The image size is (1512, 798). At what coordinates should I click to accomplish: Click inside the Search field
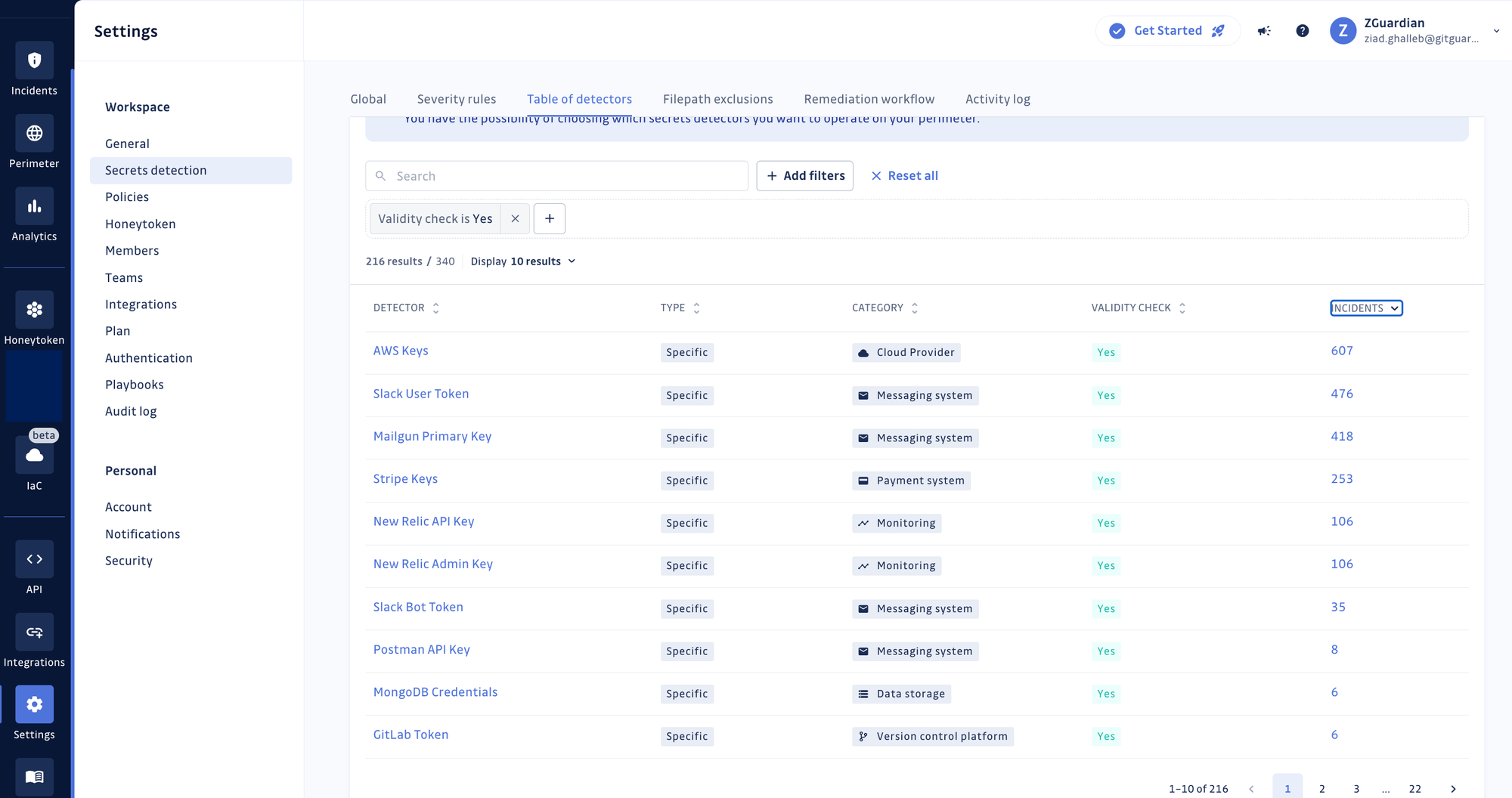[556, 175]
